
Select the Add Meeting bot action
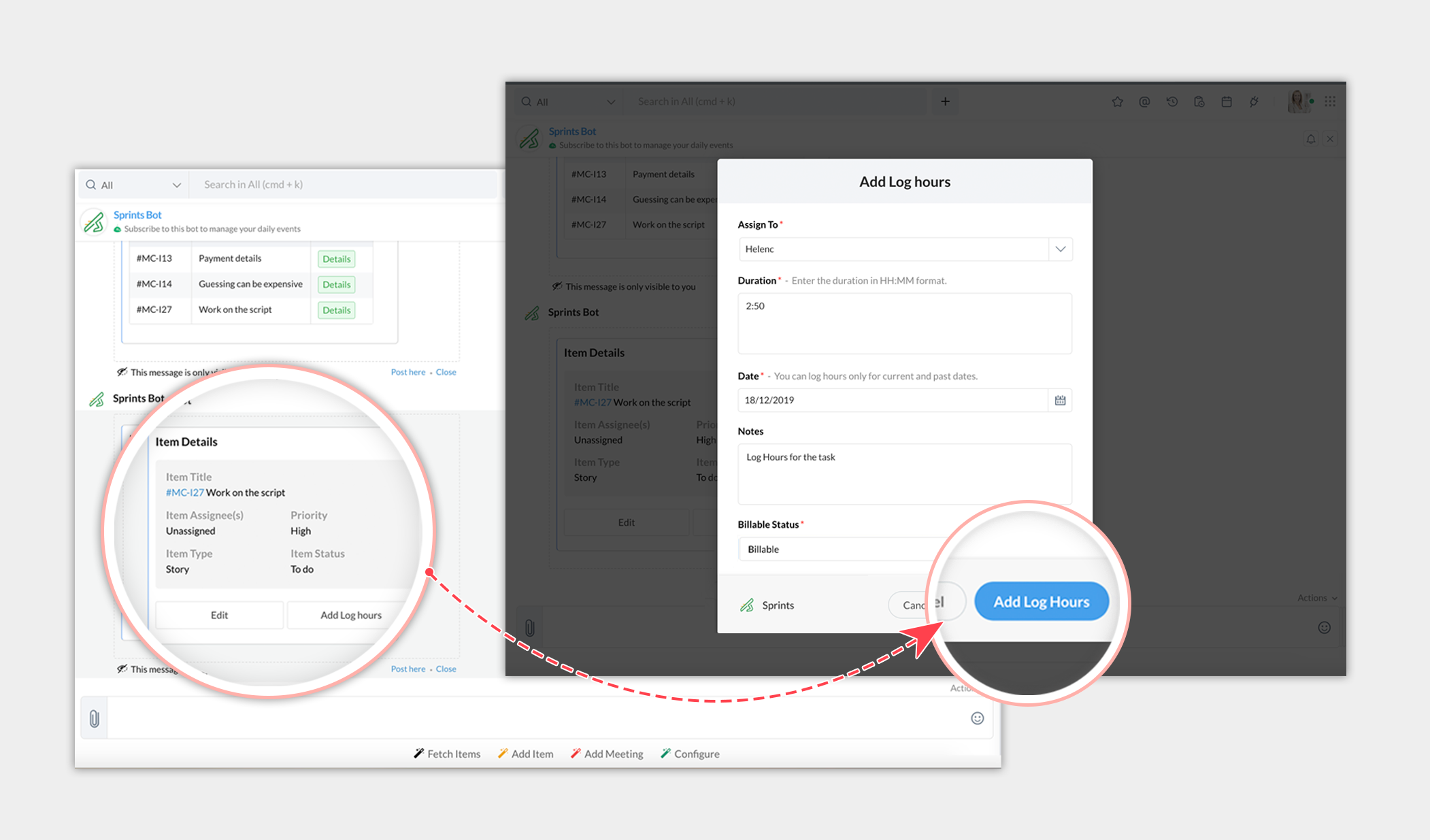coord(607,754)
